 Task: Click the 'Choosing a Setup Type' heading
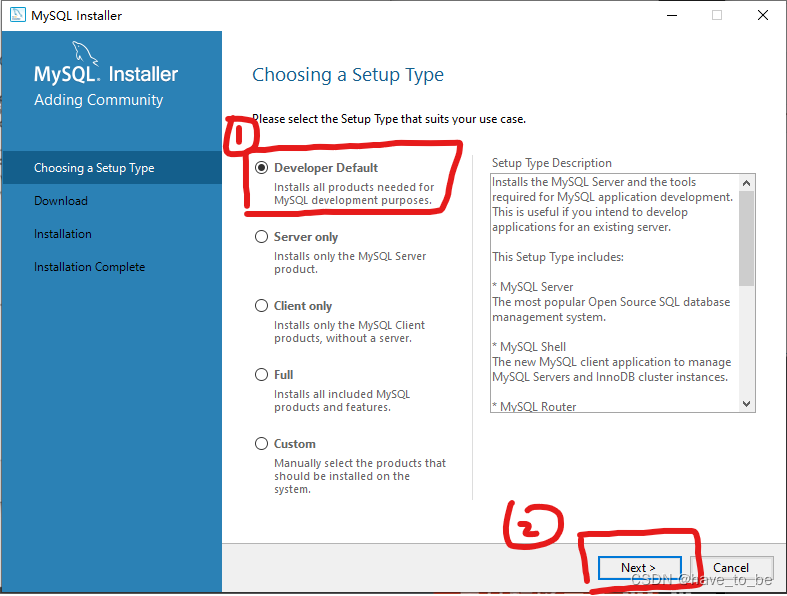[348, 75]
